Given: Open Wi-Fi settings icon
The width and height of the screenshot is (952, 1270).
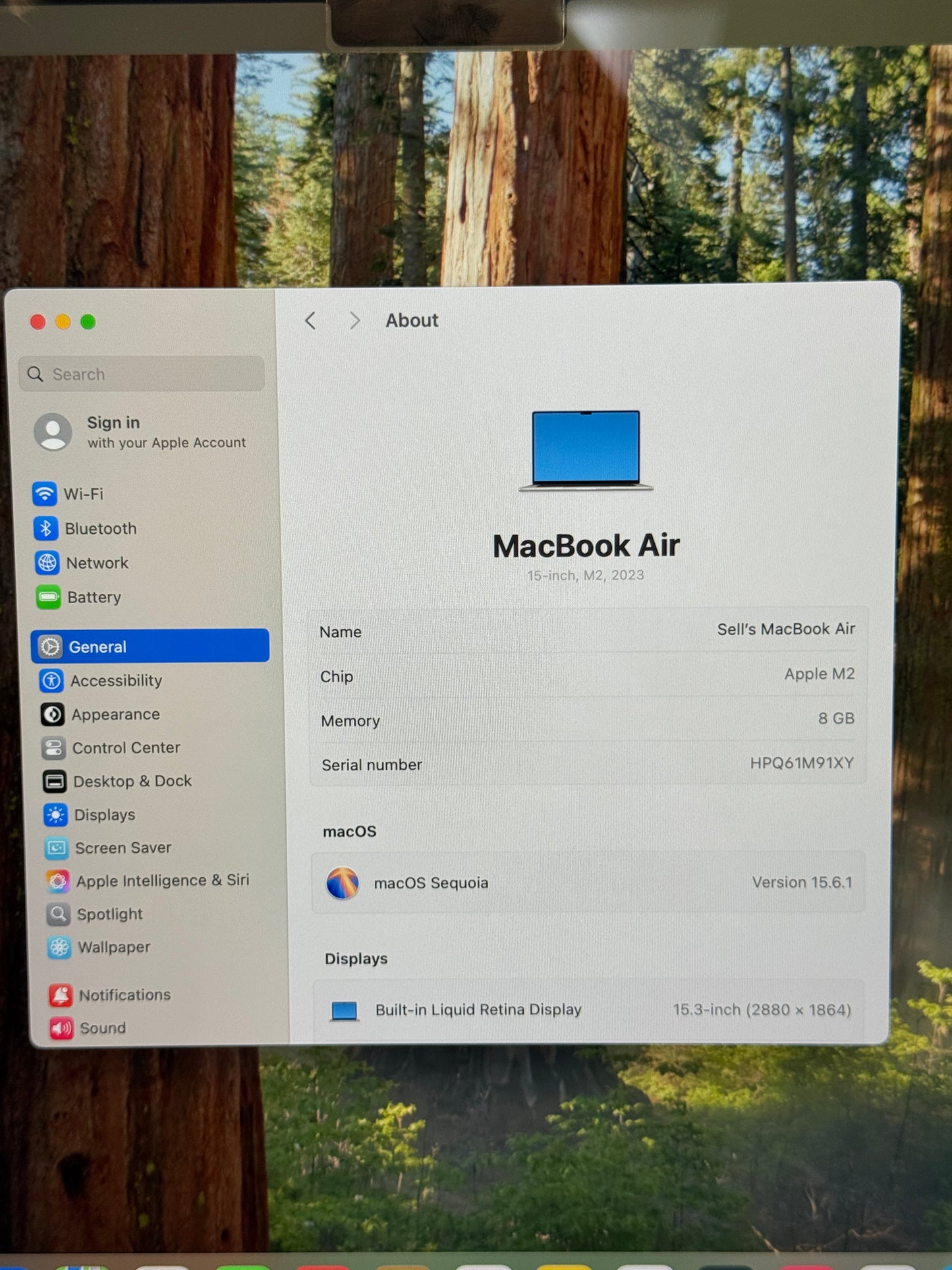Looking at the screenshot, I should (44, 493).
